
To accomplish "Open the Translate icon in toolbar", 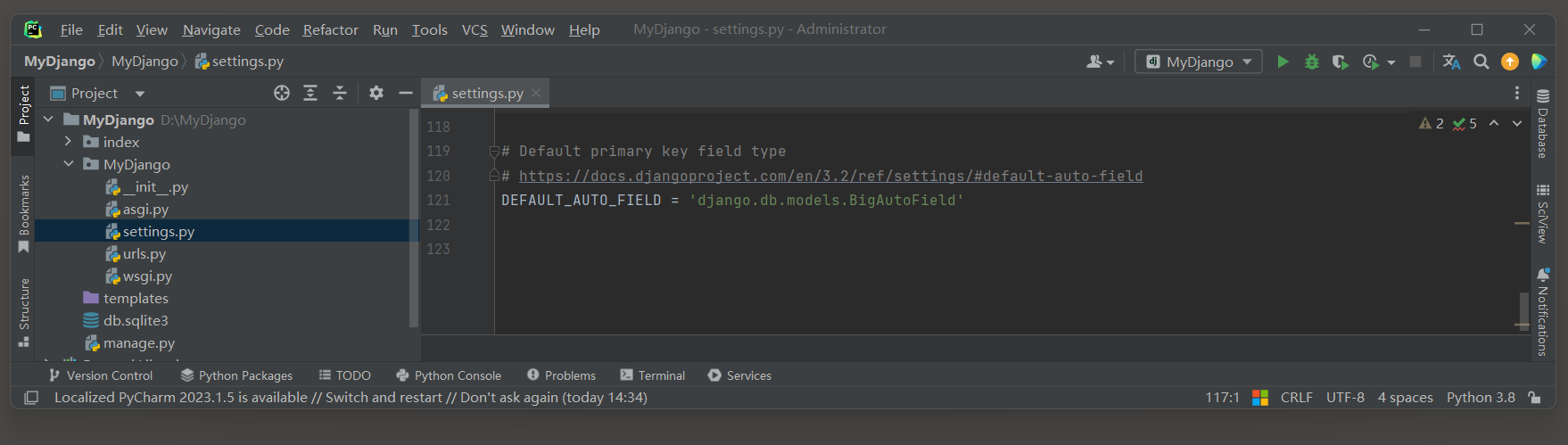I will tap(1451, 62).
